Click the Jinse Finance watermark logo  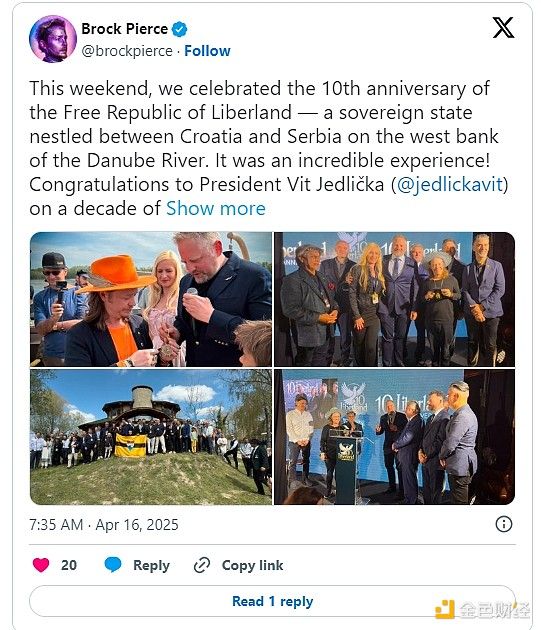[482, 610]
